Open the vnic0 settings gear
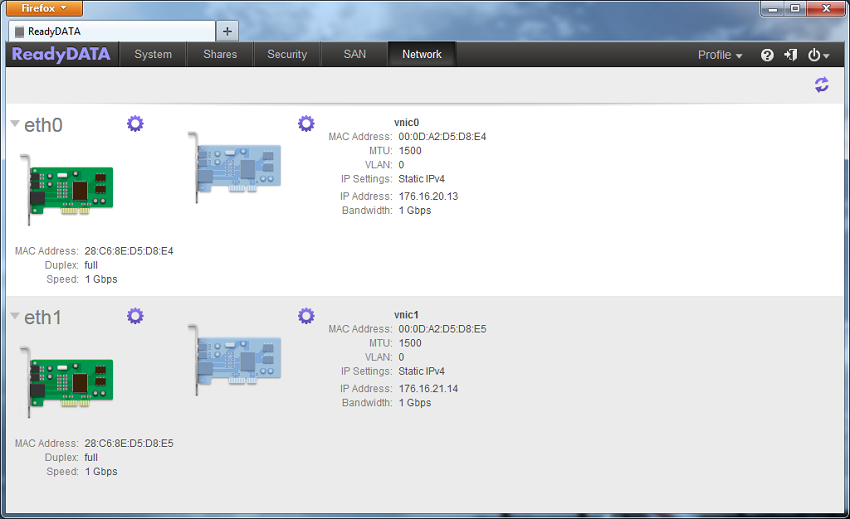The width and height of the screenshot is (850, 519). (x=306, y=124)
